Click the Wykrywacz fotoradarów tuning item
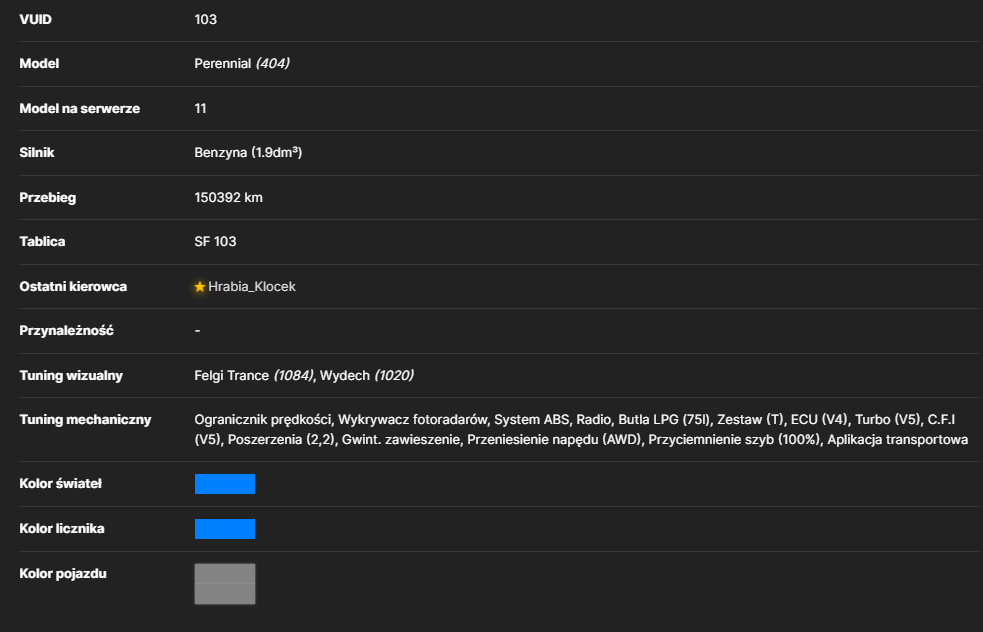Viewport: 983px width, 632px height. 413,419
